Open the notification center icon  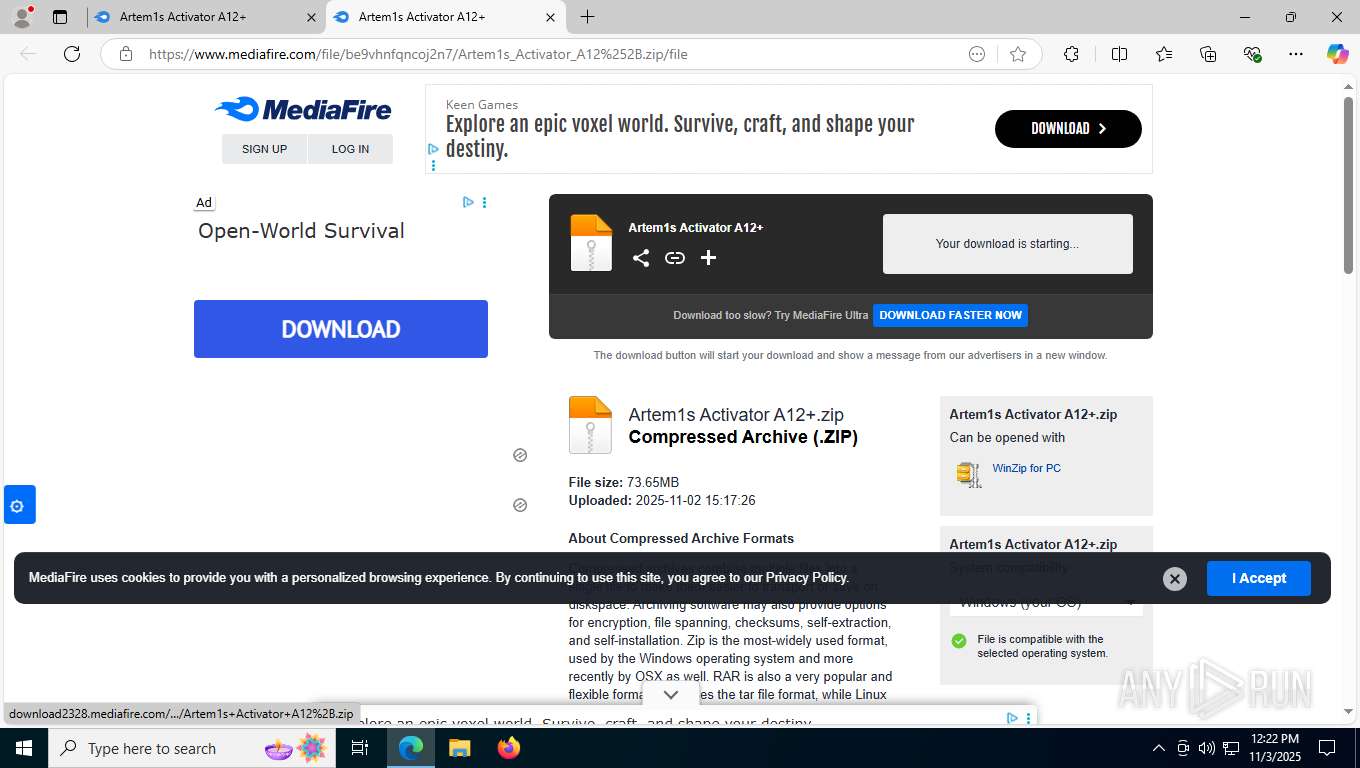[x=1327, y=748]
